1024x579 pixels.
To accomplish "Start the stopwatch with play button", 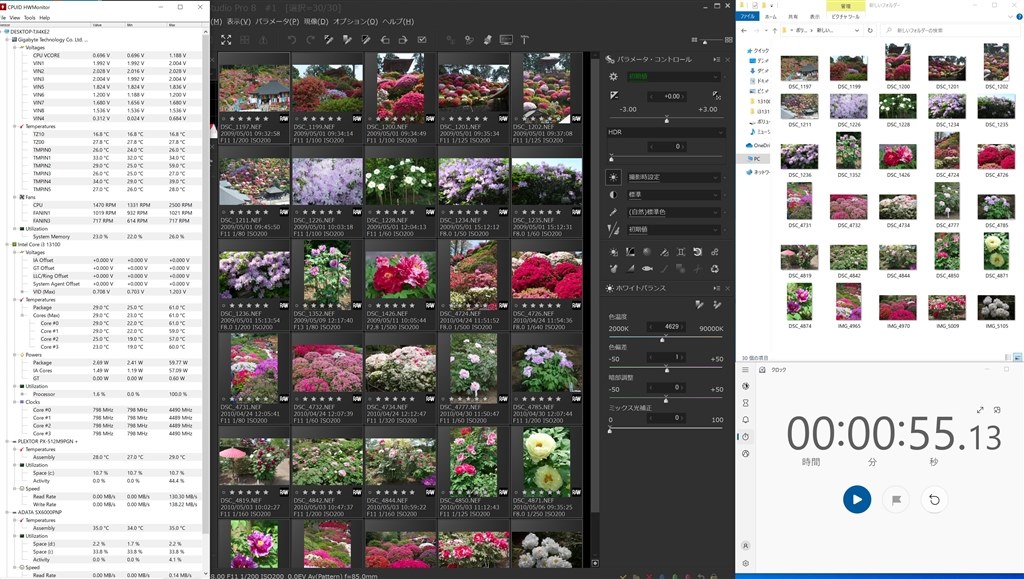I will 856,498.
